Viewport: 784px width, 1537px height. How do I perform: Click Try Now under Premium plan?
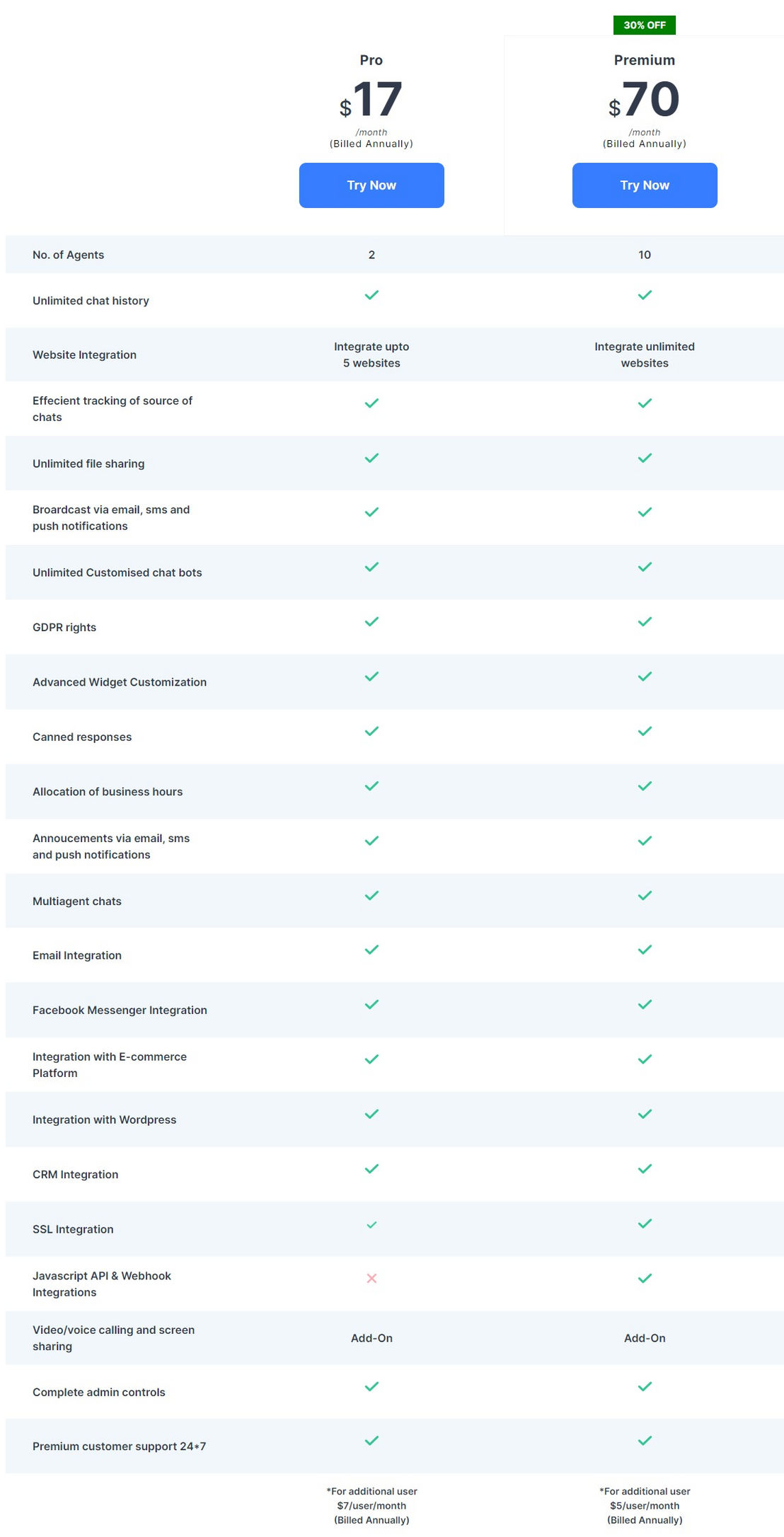coord(645,185)
